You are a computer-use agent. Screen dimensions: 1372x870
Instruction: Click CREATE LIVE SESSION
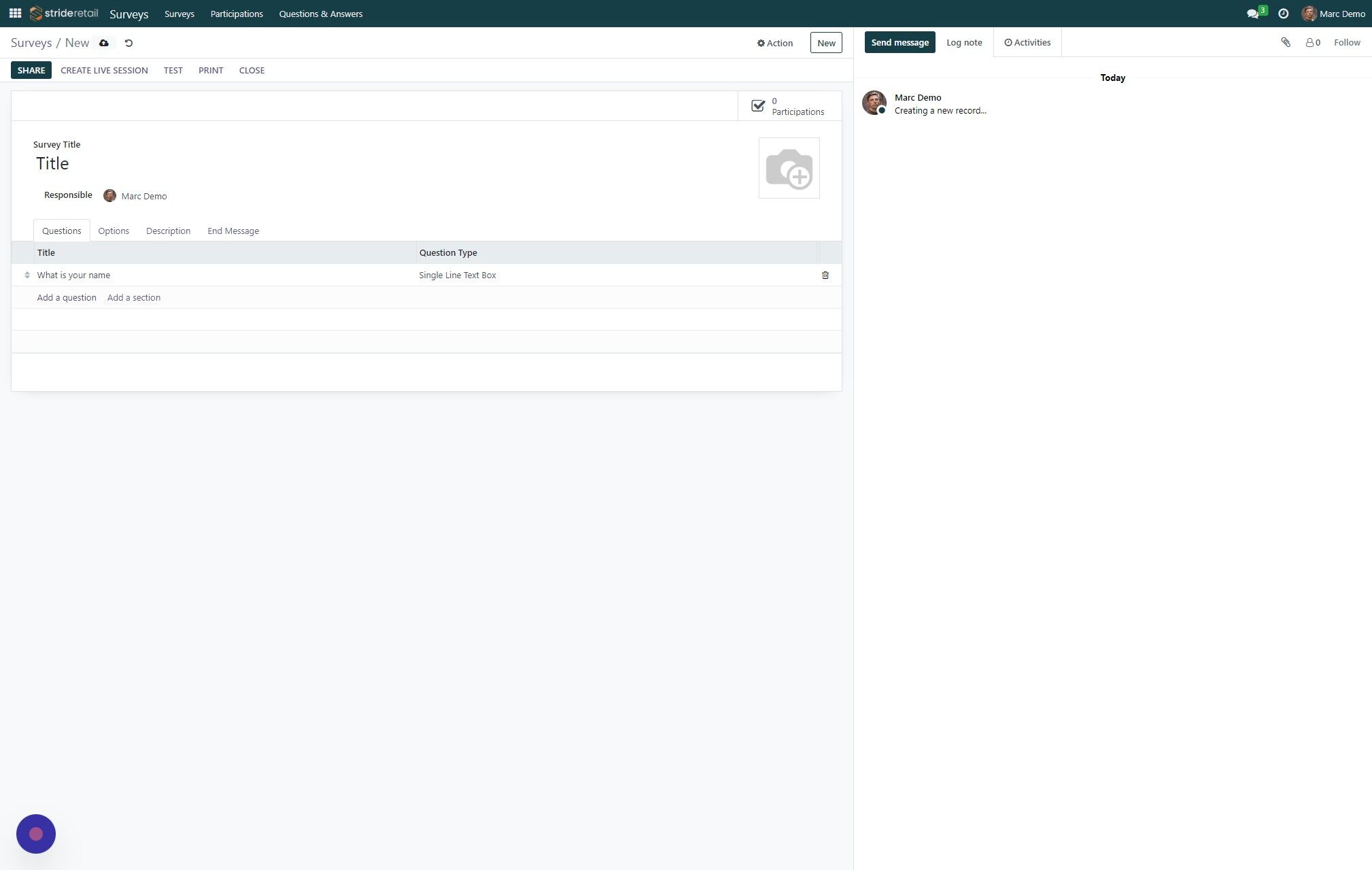click(x=104, y=70)
